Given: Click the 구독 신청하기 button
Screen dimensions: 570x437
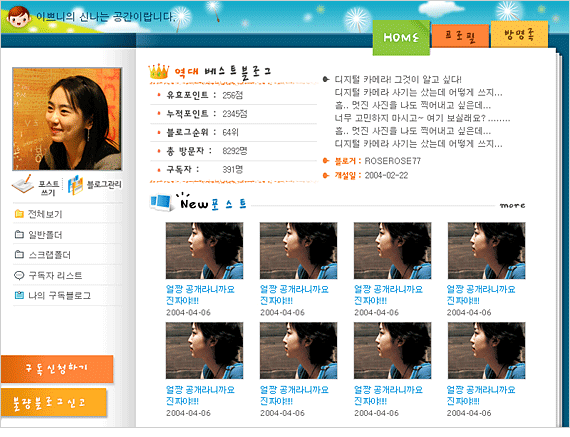Looking at the screenshot, I should 57,369.
